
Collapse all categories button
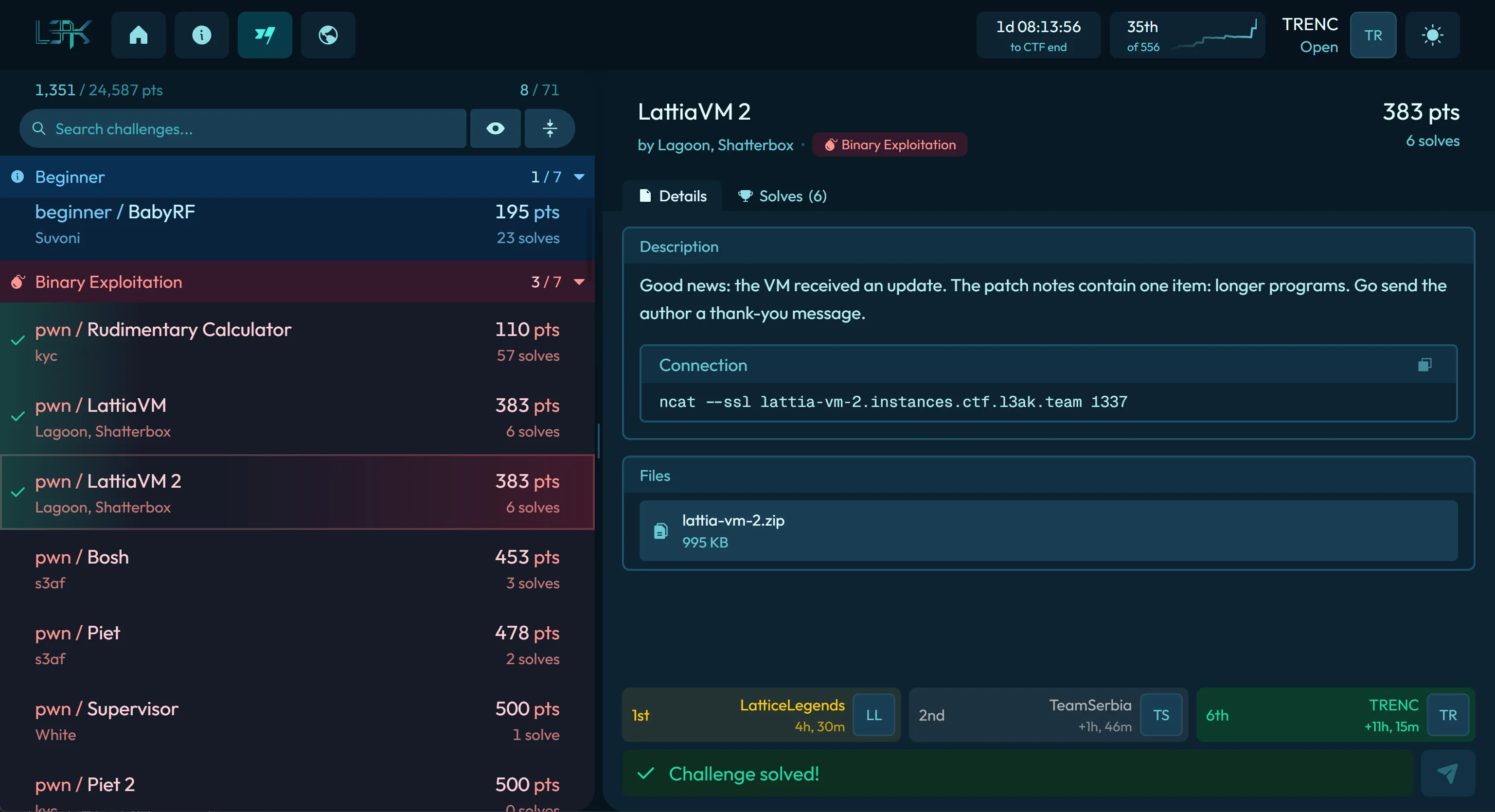(x=550, y=128)
